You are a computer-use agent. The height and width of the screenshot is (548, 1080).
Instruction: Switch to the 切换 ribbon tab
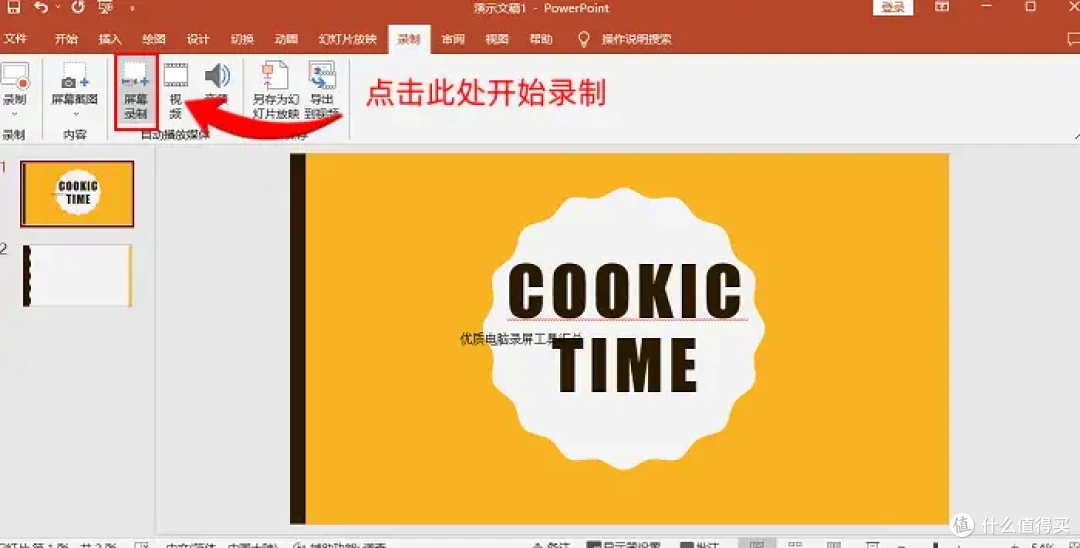242,39
